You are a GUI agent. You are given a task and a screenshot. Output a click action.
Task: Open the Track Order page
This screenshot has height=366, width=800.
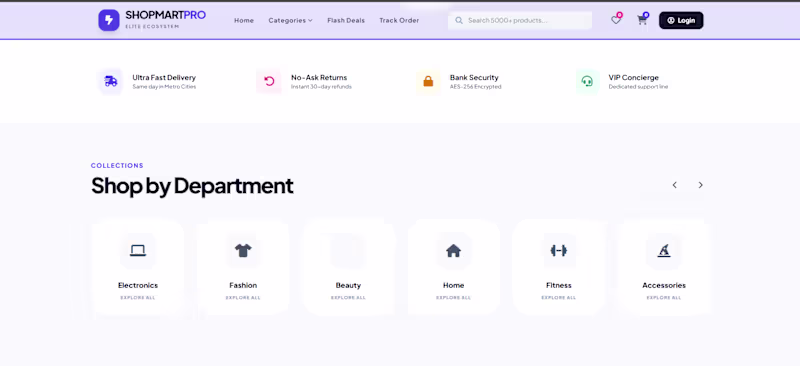click(399, 20)
